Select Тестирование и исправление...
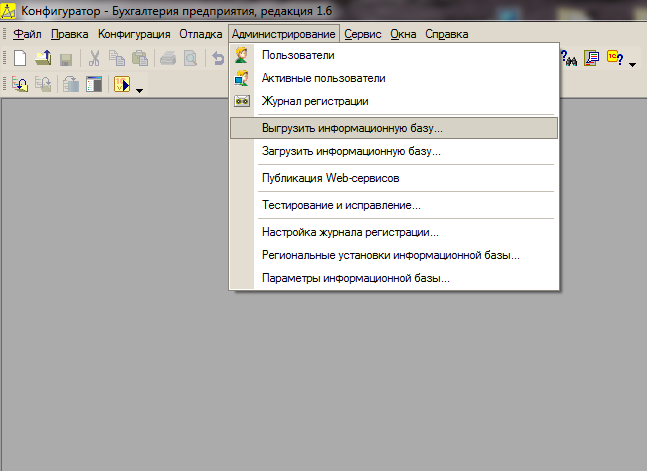The width and height of the screenshot is (647, 471). 394,205
